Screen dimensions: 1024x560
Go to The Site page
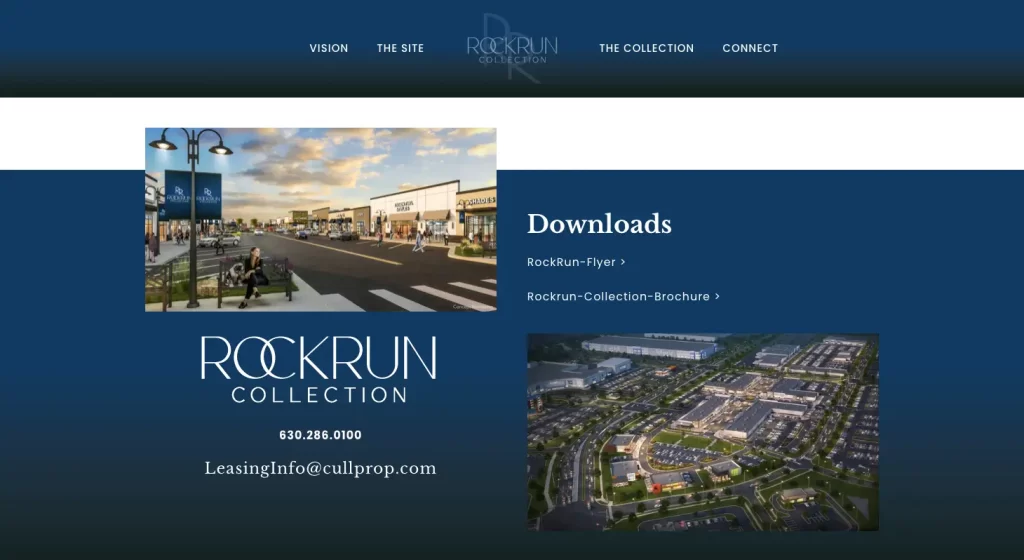coord(400,48)
